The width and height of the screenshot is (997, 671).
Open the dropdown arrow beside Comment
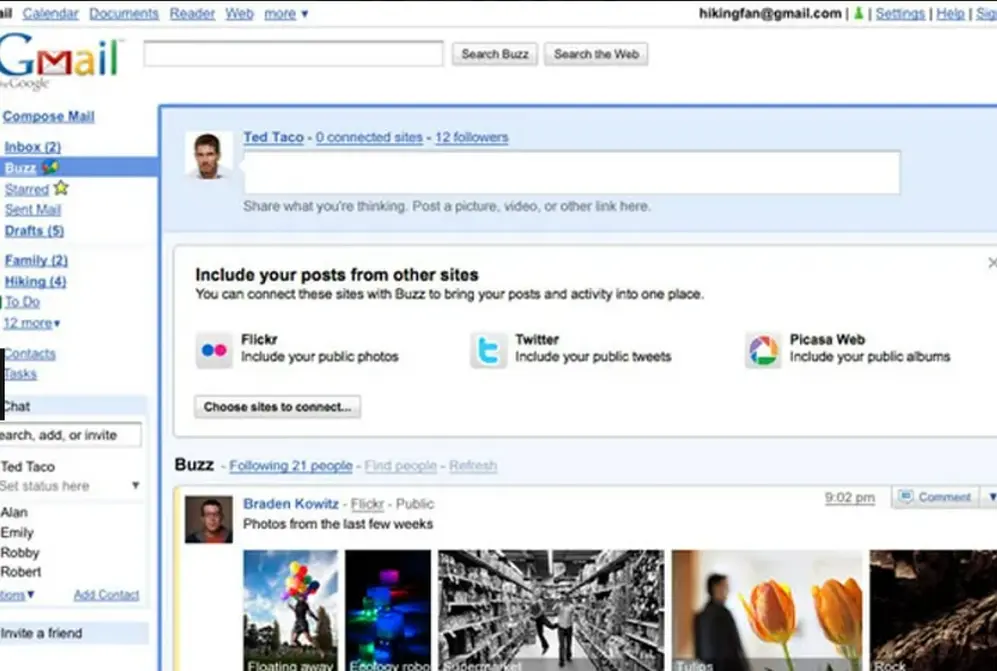tap(991, 497)
